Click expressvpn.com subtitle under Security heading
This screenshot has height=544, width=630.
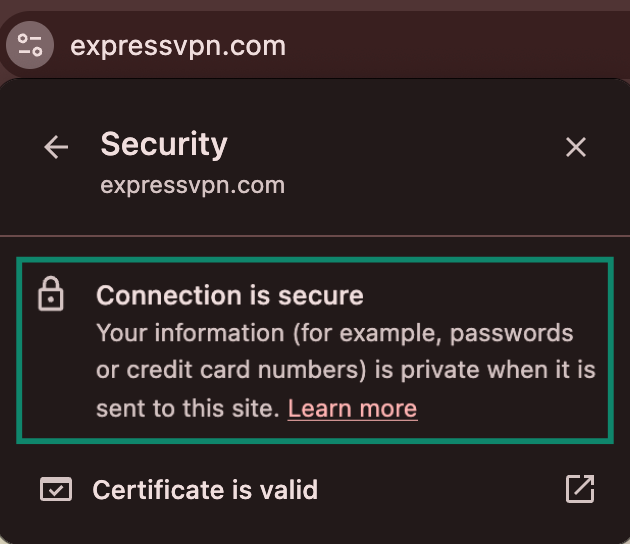tap(192, 185)
